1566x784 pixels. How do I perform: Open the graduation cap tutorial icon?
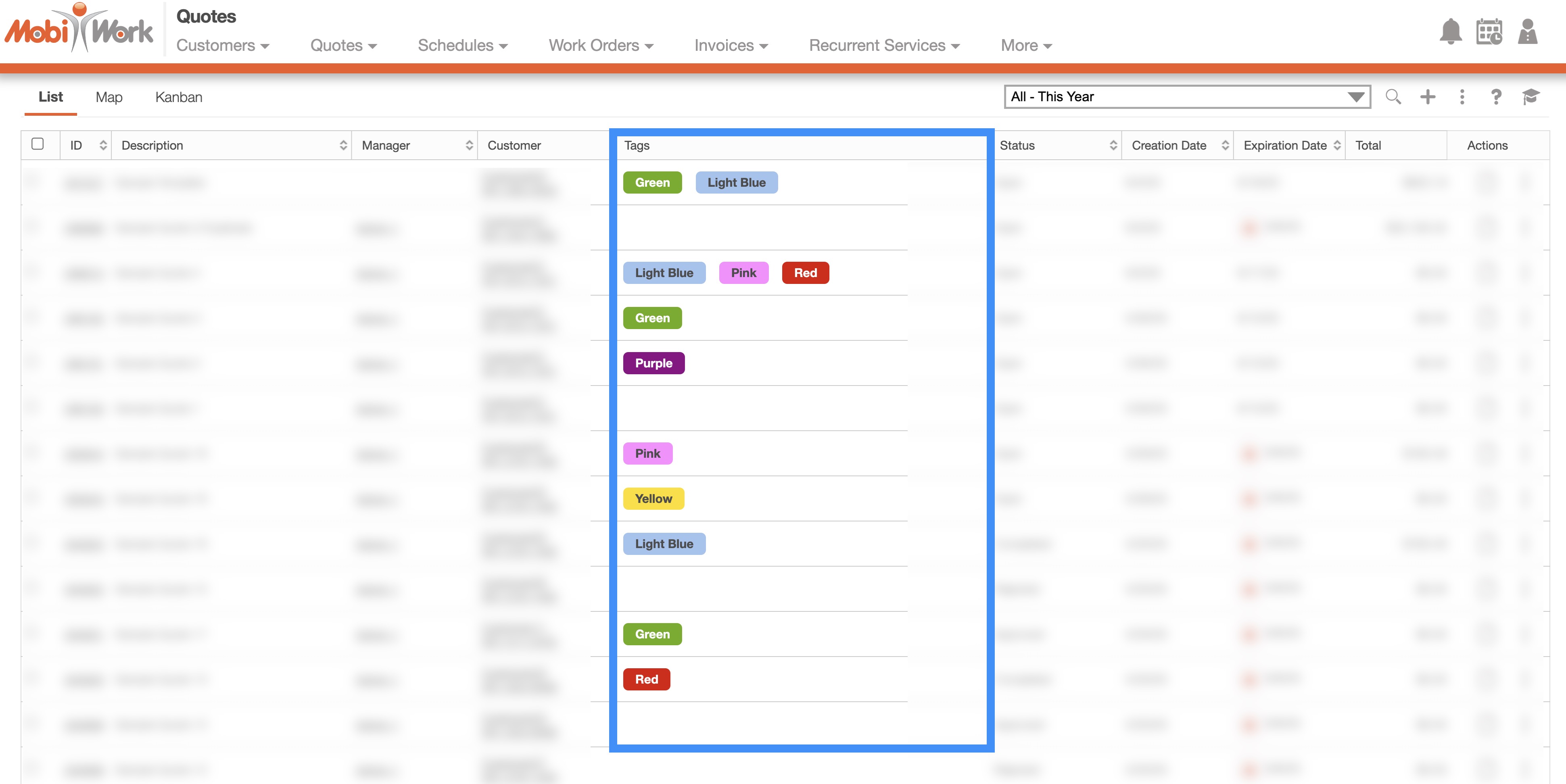(1530, 97)
